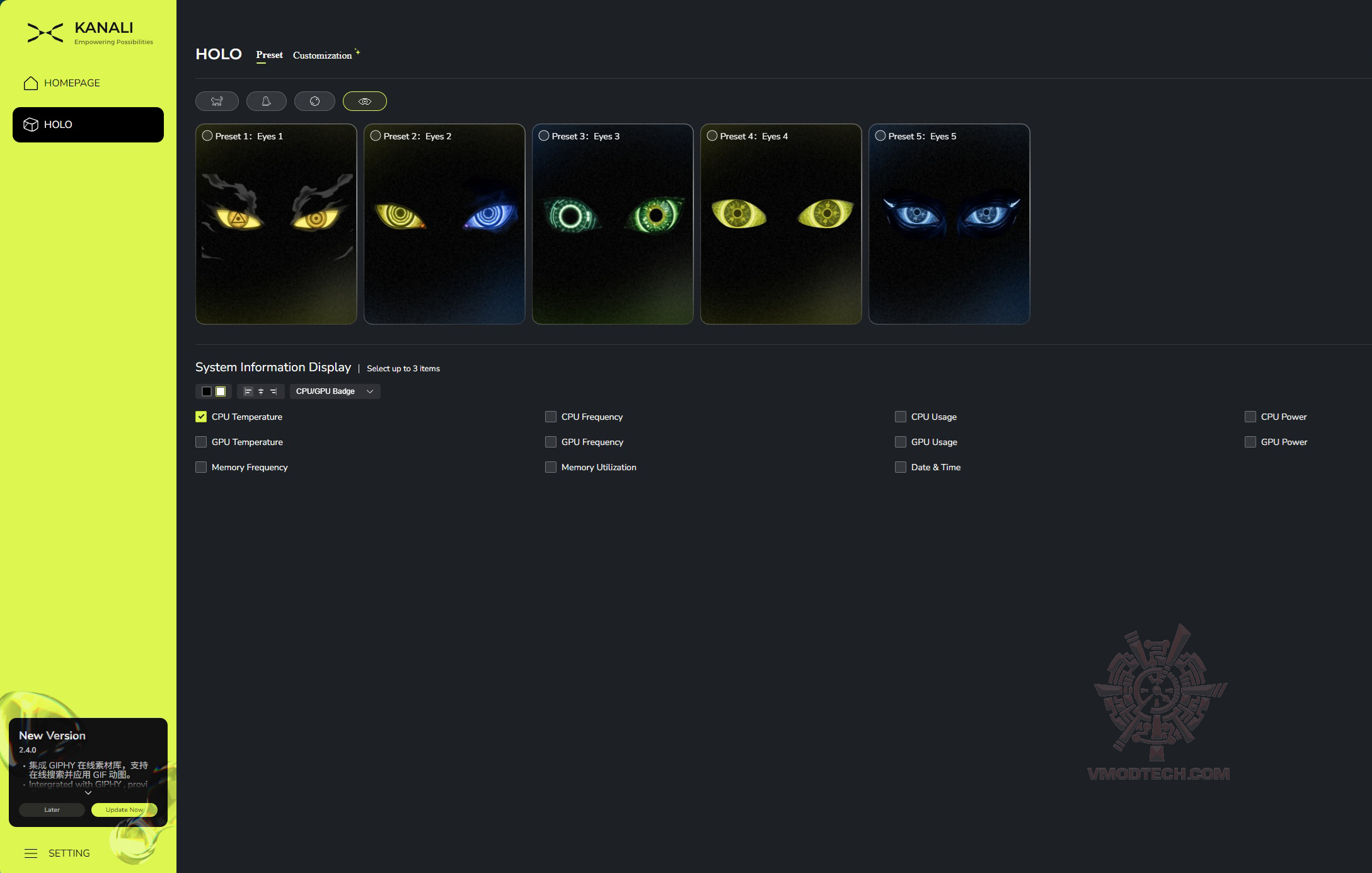Align system info text to the right
Viewport: 1372px width, 873px height.
(x=274, y=391)
